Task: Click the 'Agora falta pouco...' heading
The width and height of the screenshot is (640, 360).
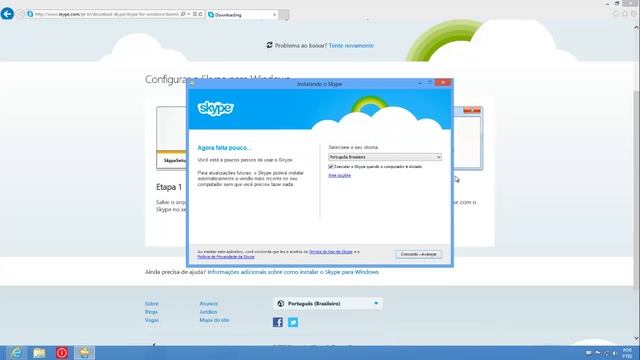Action: [x=225, y=148]
